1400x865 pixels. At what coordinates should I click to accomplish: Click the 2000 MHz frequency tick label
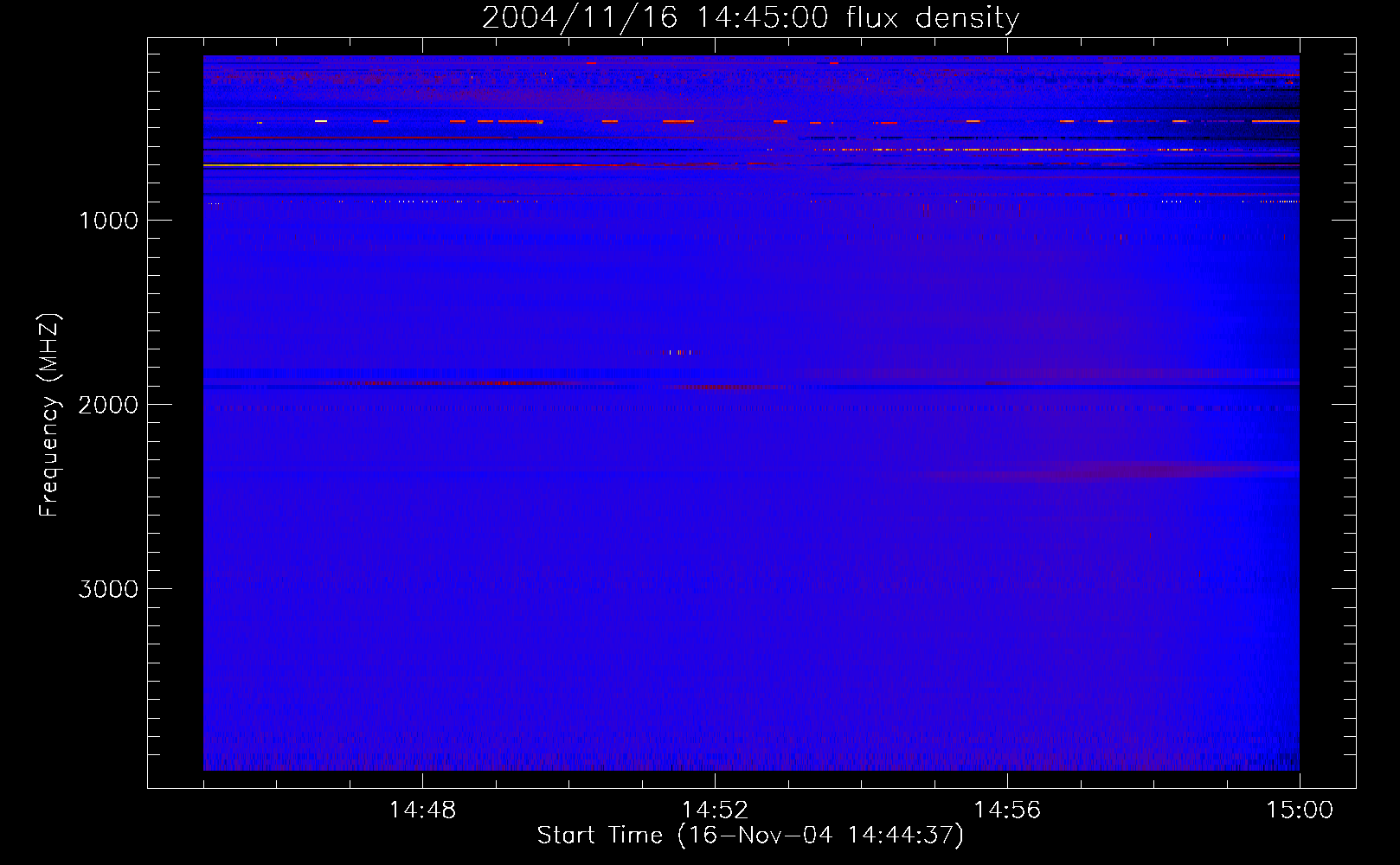click(x=108, y=405)
